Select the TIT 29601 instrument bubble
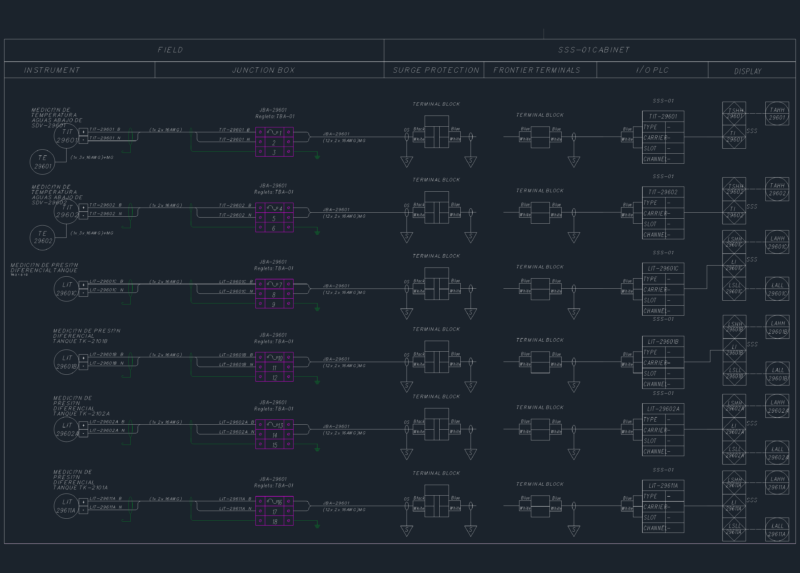Image resolution: width=800 pixels, height=573 pixels. [x=67, y=136]
